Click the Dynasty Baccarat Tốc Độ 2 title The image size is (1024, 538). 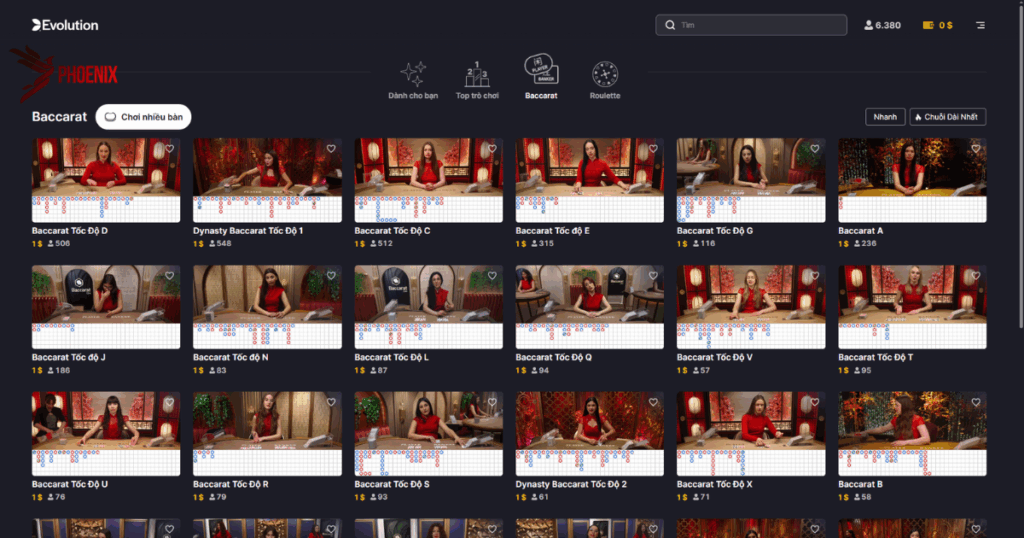(x=571, y=484)
